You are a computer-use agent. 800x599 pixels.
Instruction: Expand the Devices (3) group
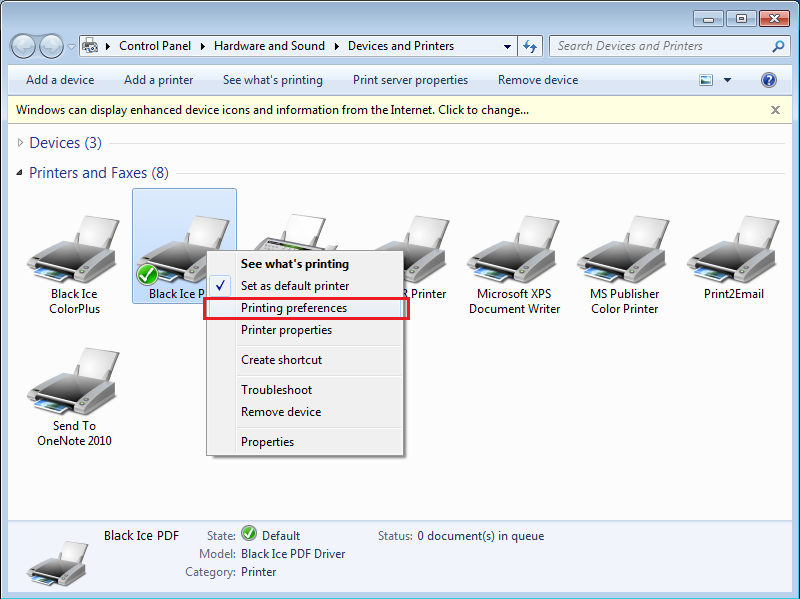[20, 143]
